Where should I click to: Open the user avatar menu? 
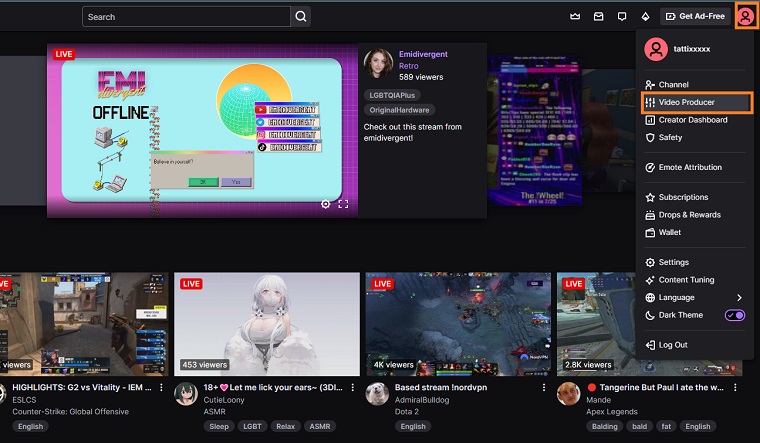tap(745, 17)
